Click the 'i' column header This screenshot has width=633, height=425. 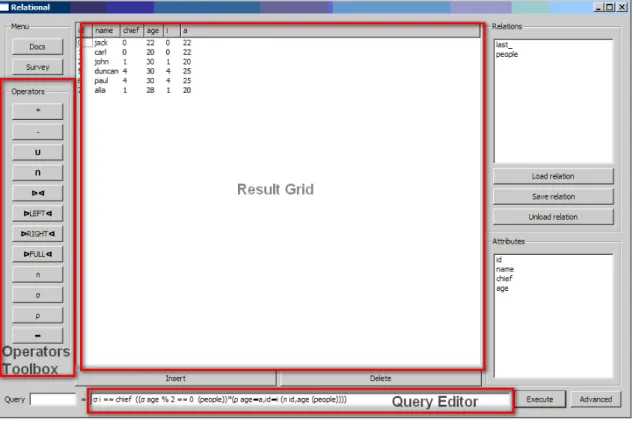click(172, 31)
